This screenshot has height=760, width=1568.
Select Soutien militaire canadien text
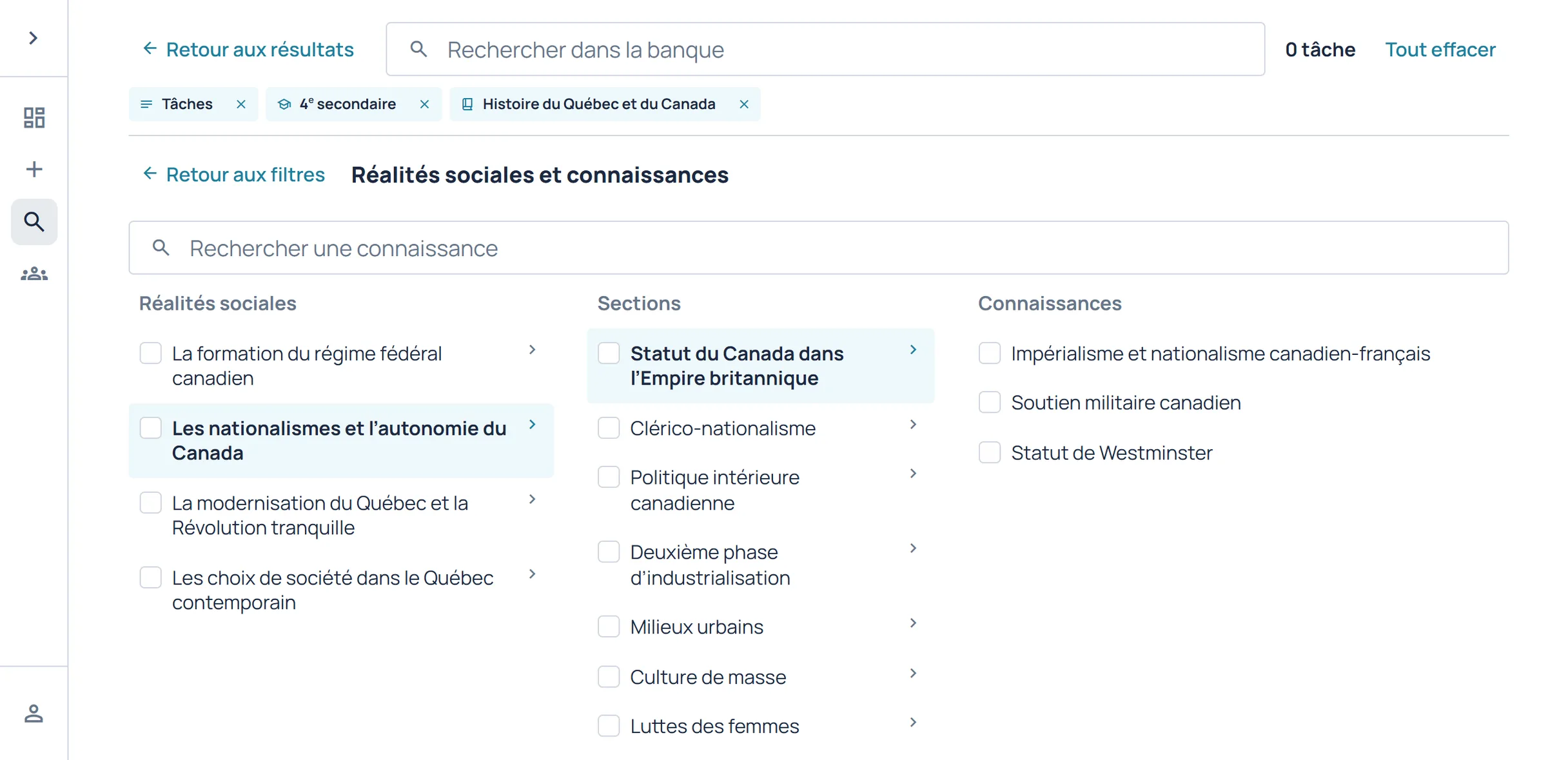[1126, 403]
